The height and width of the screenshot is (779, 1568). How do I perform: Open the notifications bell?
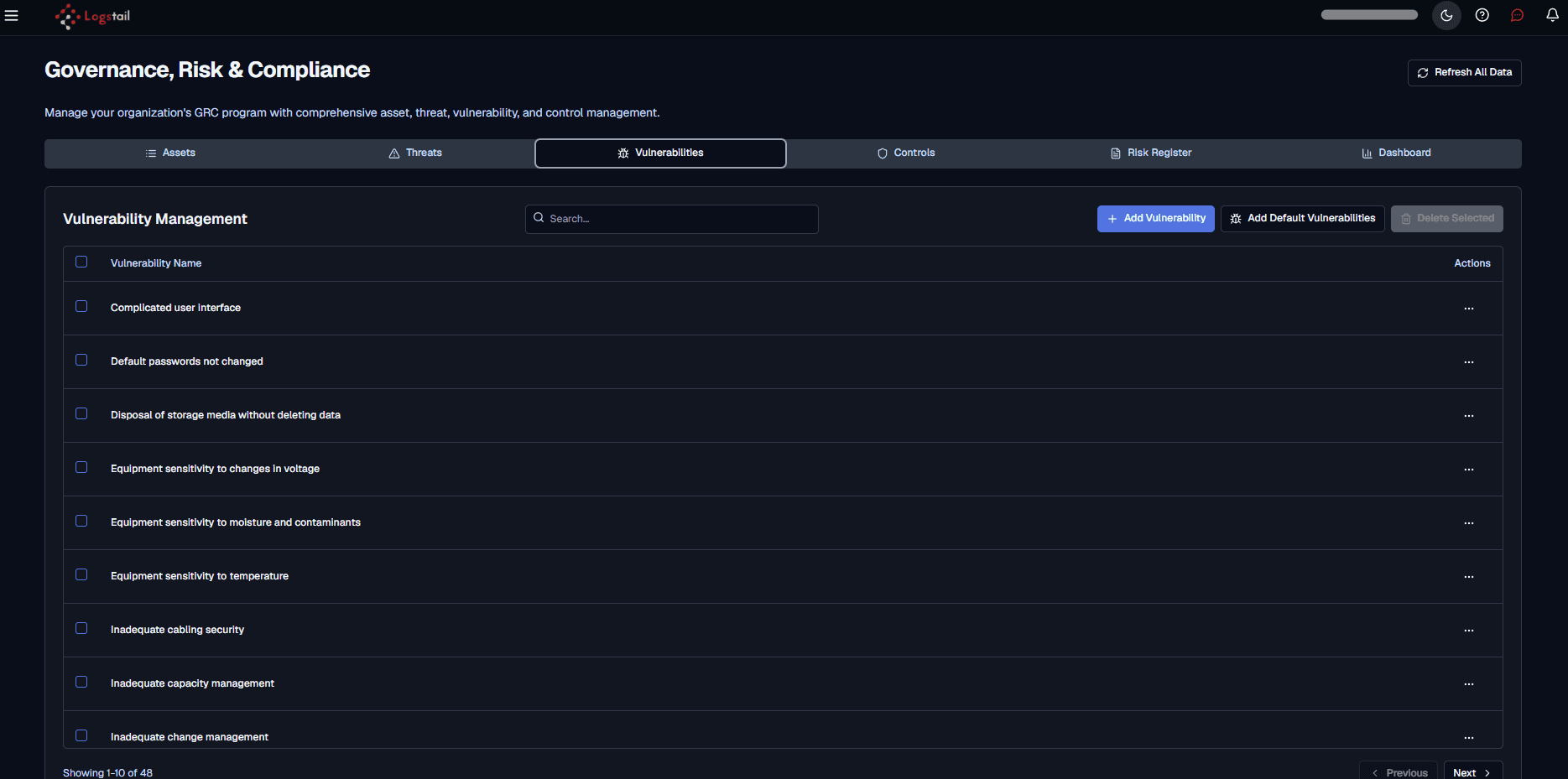[x=1553, y=15]
